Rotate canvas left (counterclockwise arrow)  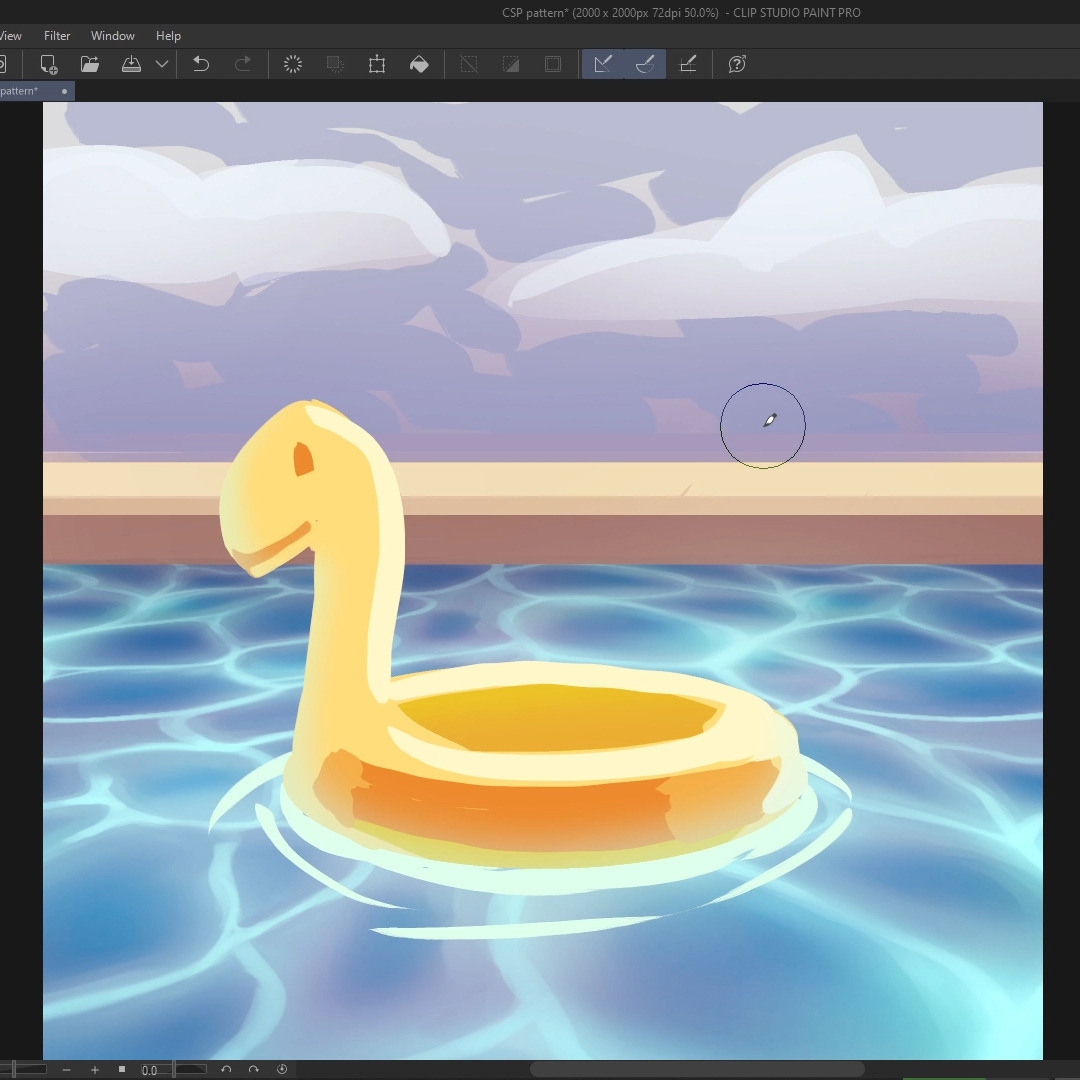226,1069
